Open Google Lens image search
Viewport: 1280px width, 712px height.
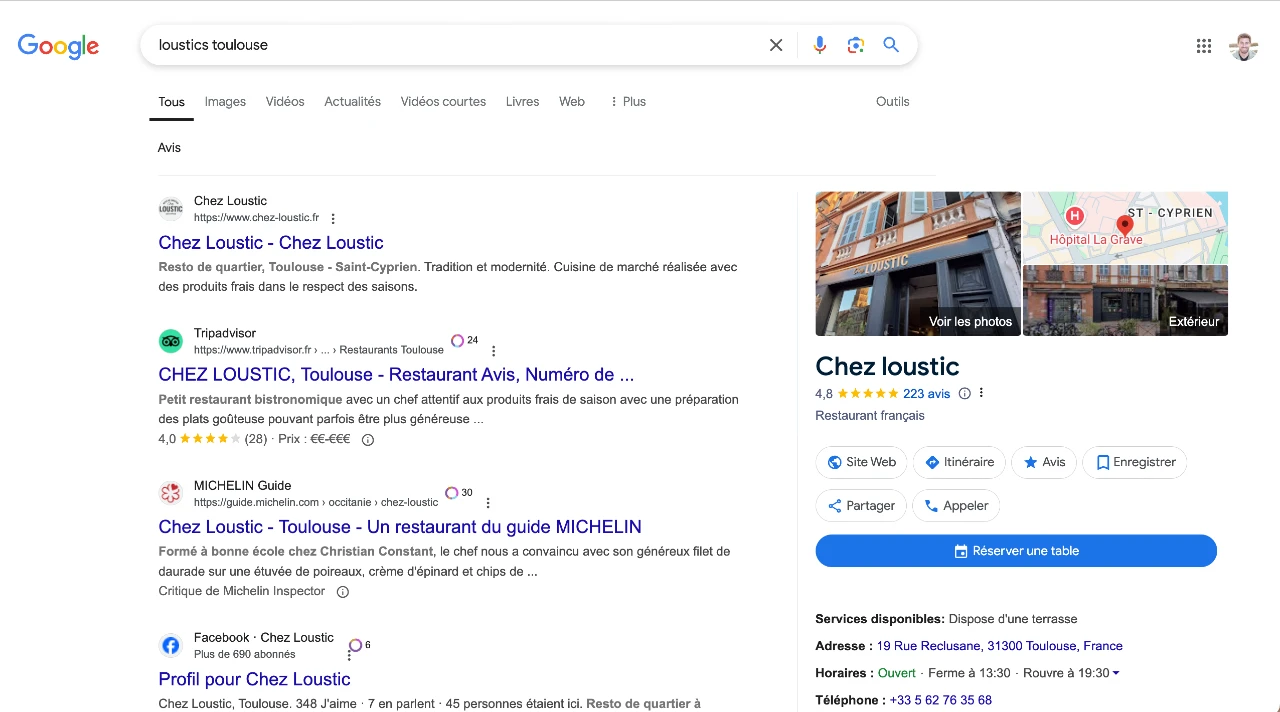point(855,45)
